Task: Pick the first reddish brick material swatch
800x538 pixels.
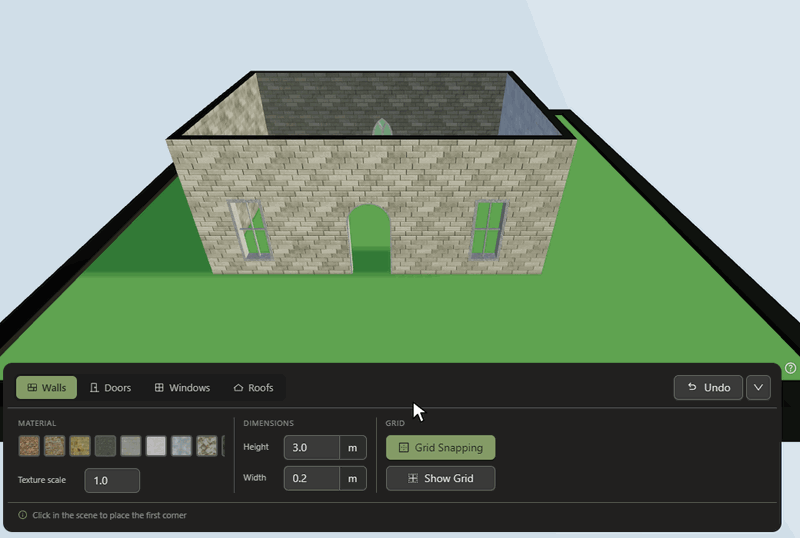Action: pos(29,446)
